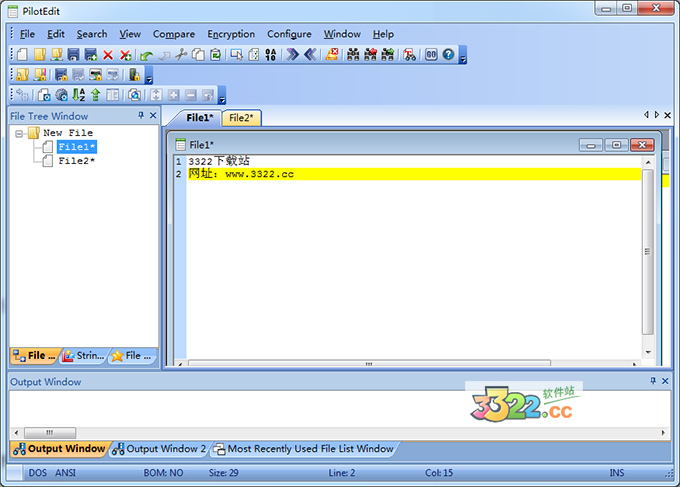Open the Compare menu
680x487 pixels.
[173, 34]
